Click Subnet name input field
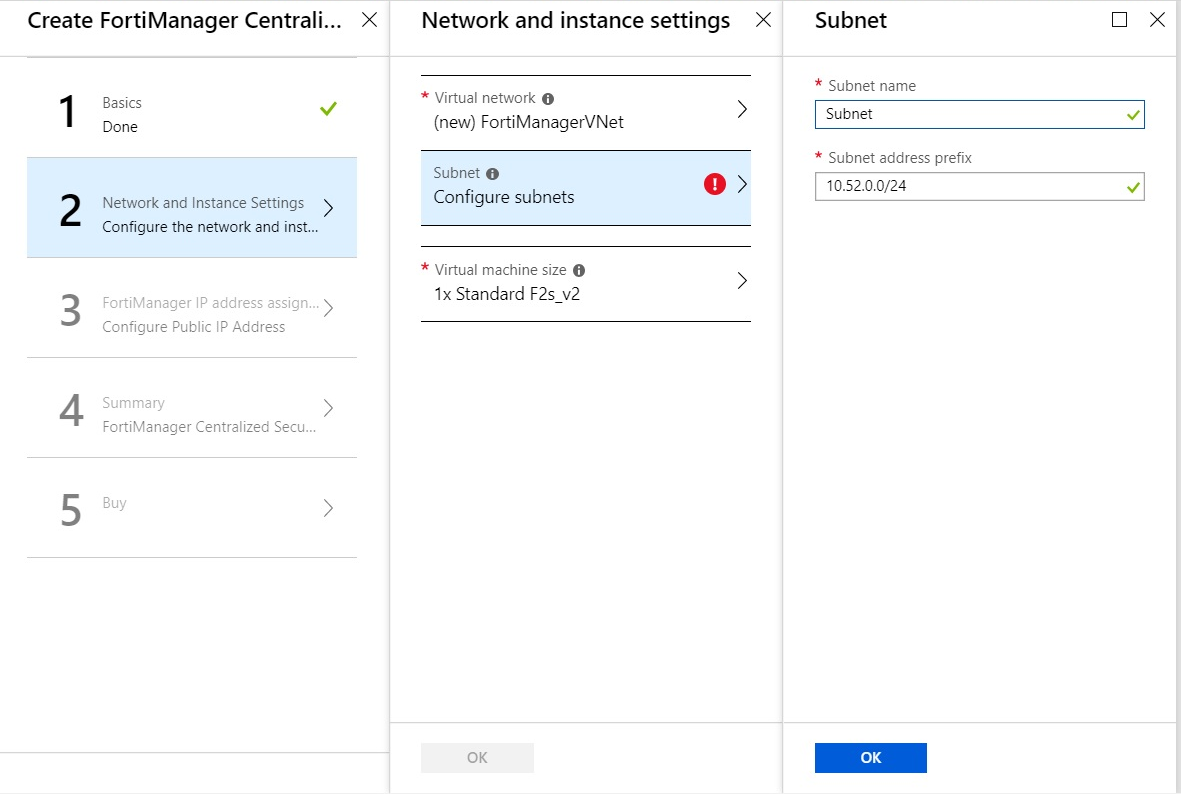 coord(970,115)
